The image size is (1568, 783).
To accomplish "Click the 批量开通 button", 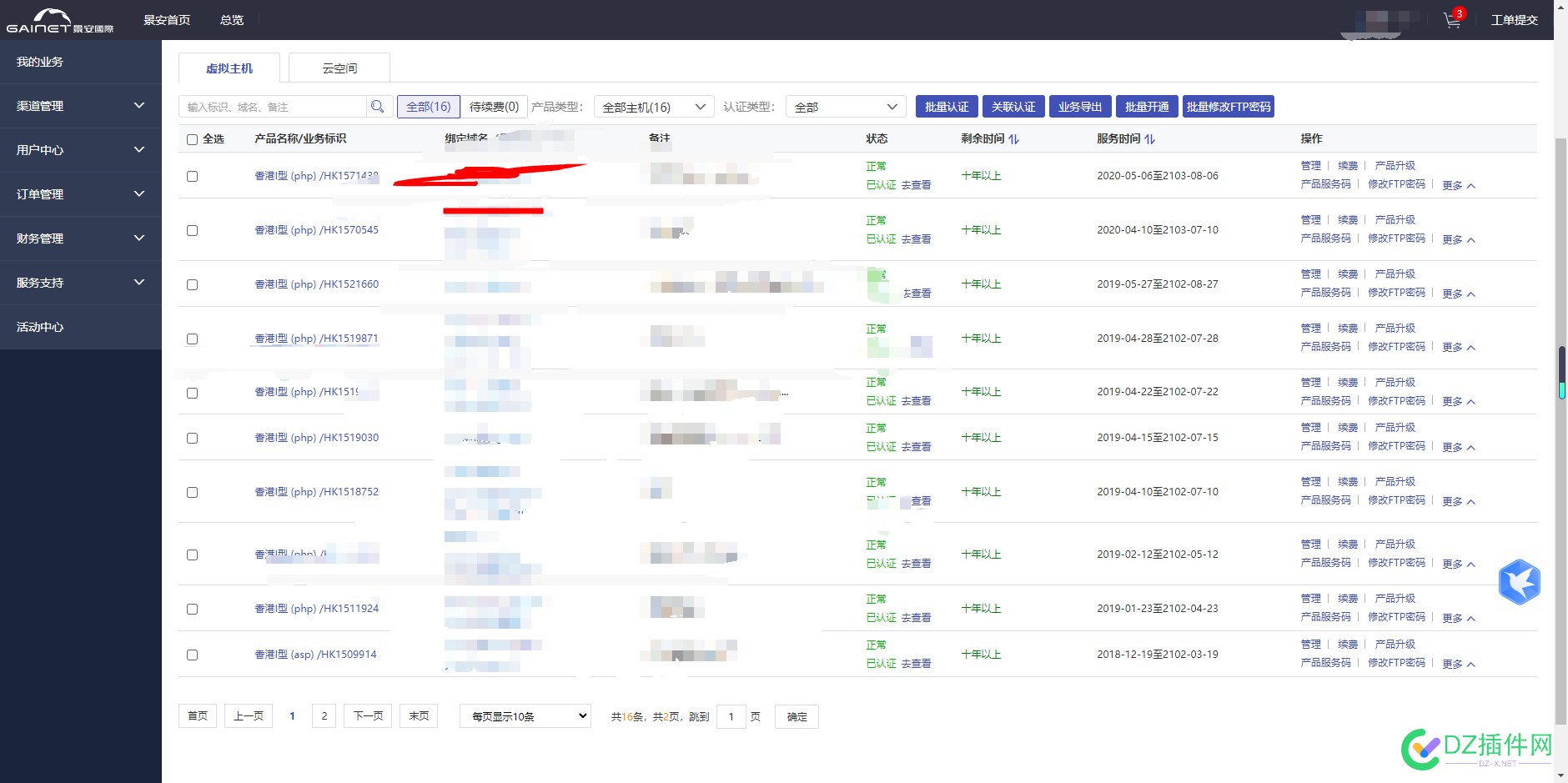I will 1147,107.
